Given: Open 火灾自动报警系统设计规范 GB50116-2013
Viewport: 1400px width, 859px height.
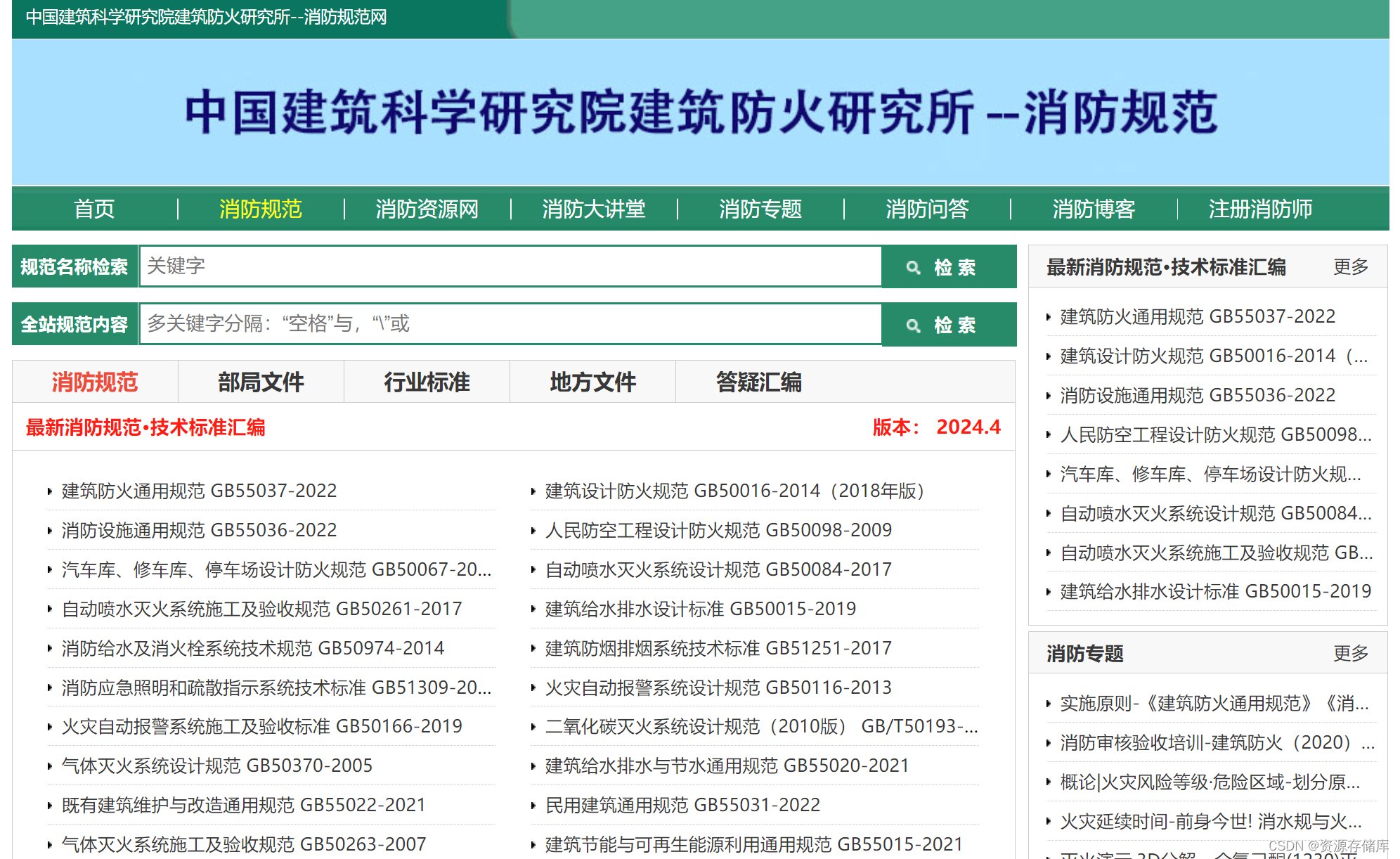Looking at the screenshot, I should point(718,687).
